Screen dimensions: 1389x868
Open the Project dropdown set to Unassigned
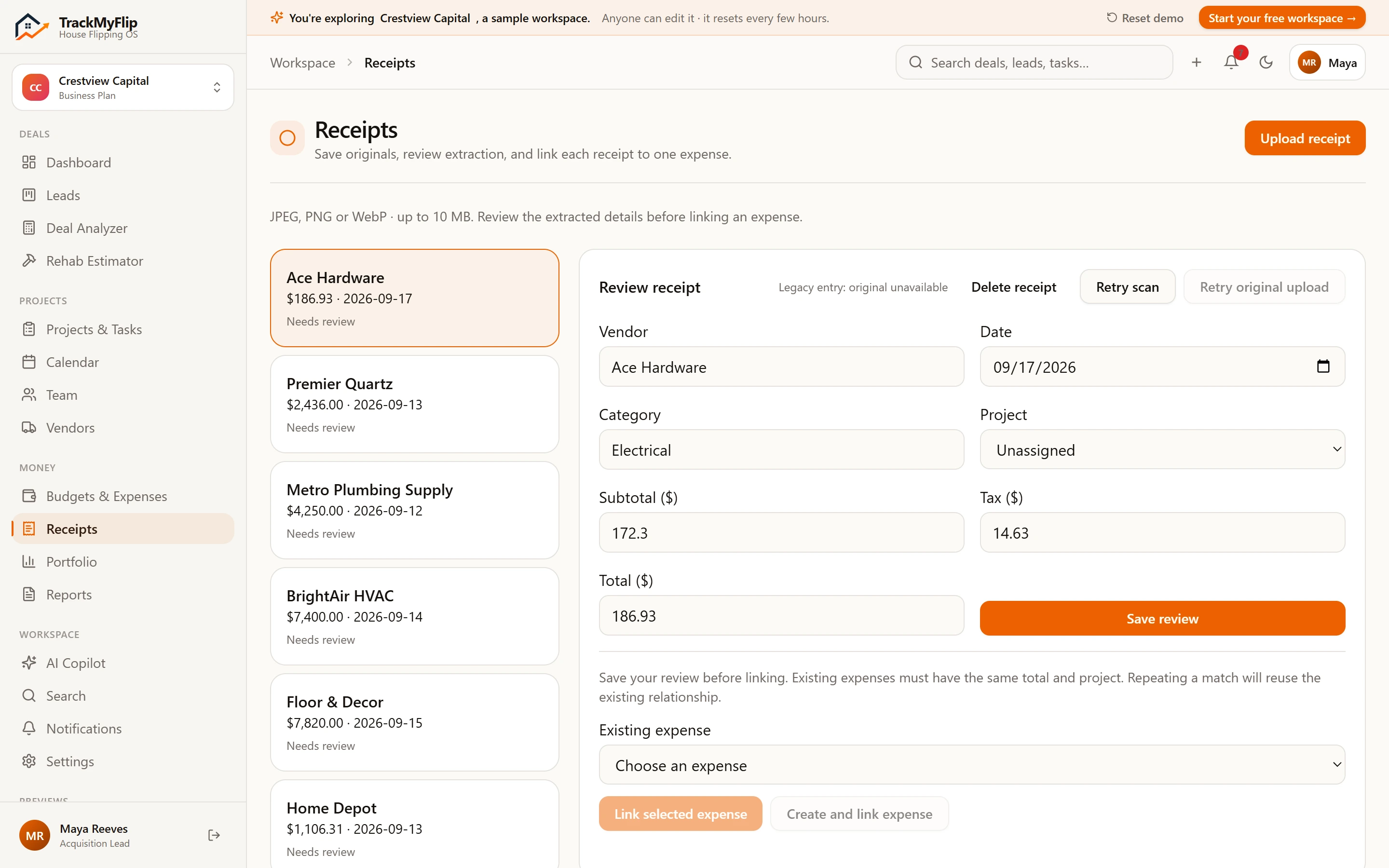pyautogui.click(x=1162, y=449)
